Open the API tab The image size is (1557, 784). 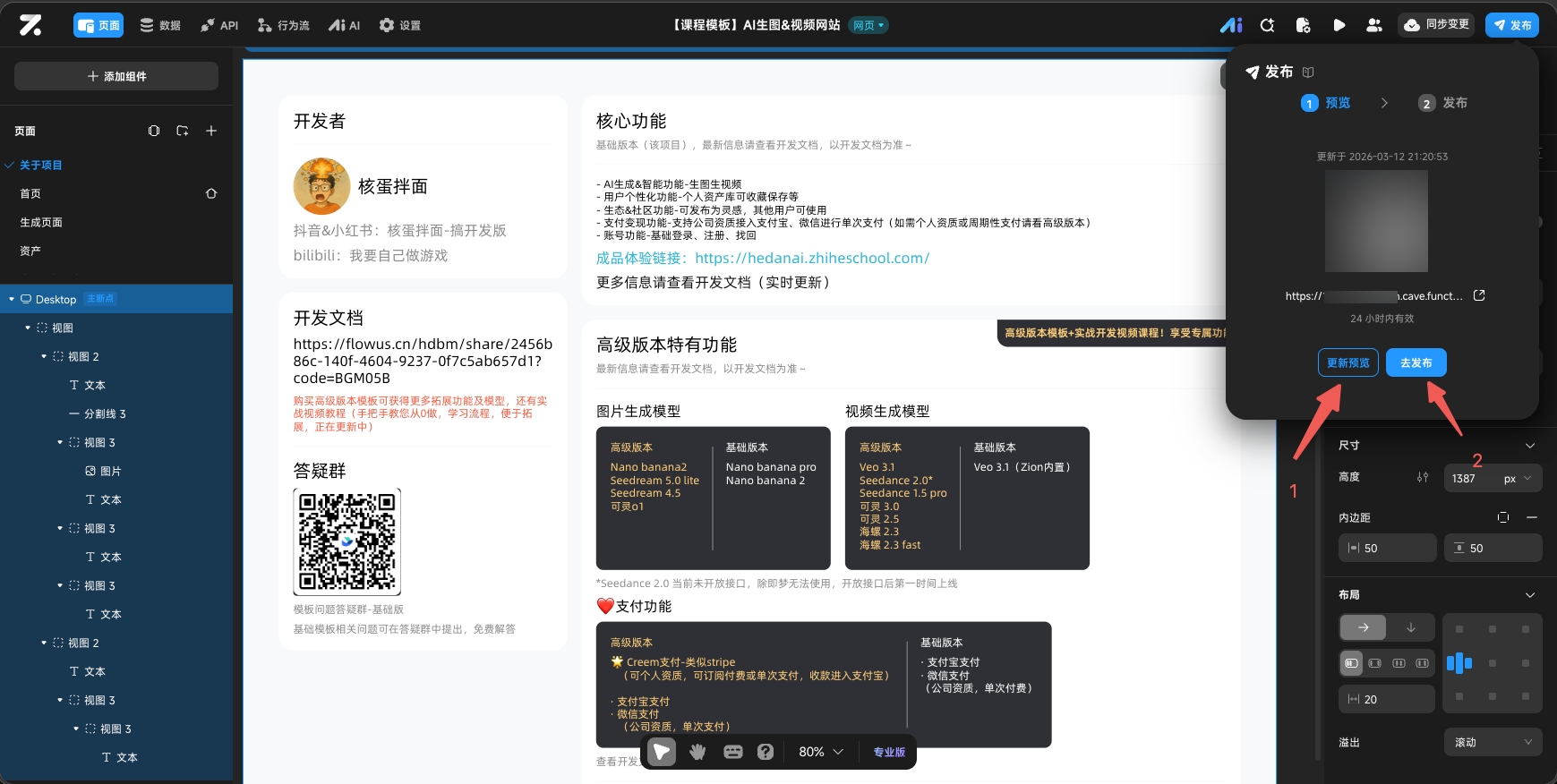tap(219, 25)
